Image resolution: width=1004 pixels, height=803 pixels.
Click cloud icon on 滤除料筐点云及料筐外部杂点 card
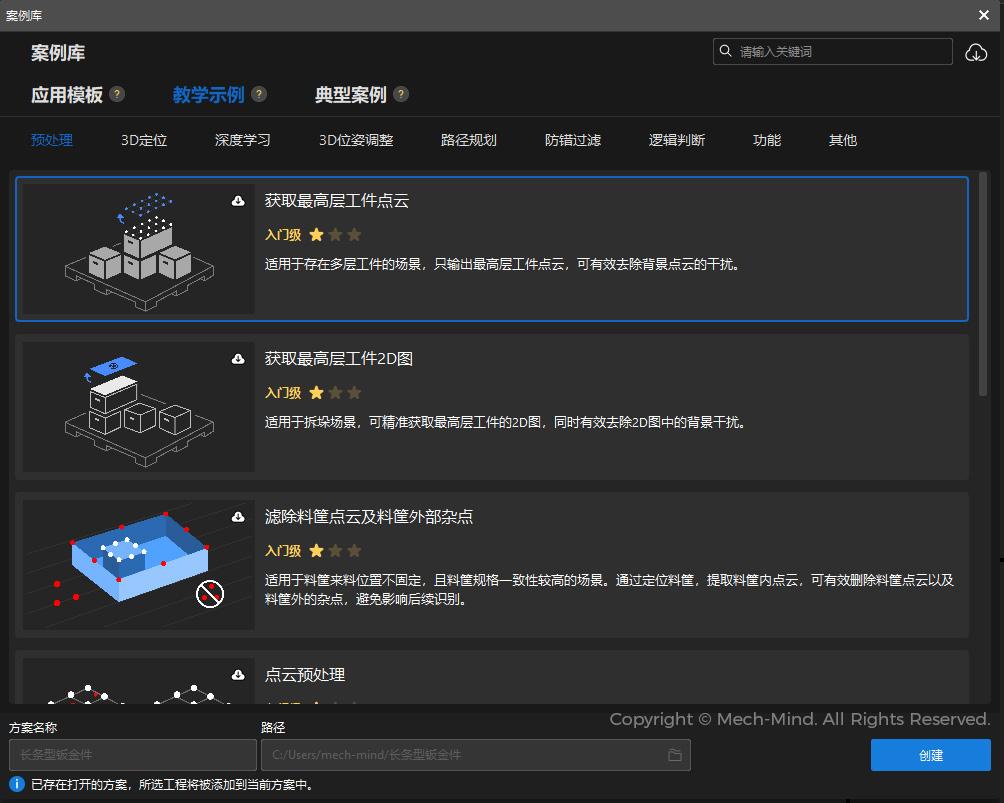click(x=238, y=516)
